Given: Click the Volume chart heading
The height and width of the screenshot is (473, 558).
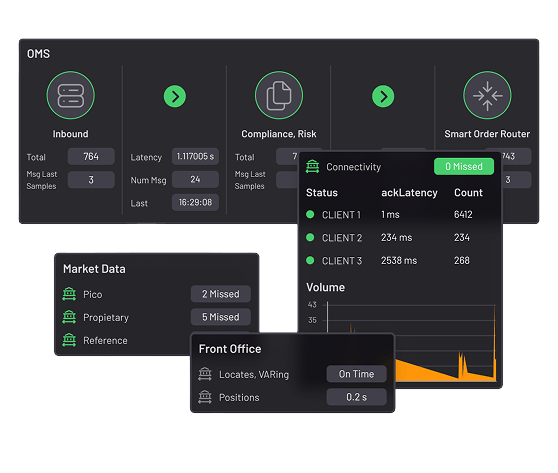Looking at the screenshot, I should (325, 287).
